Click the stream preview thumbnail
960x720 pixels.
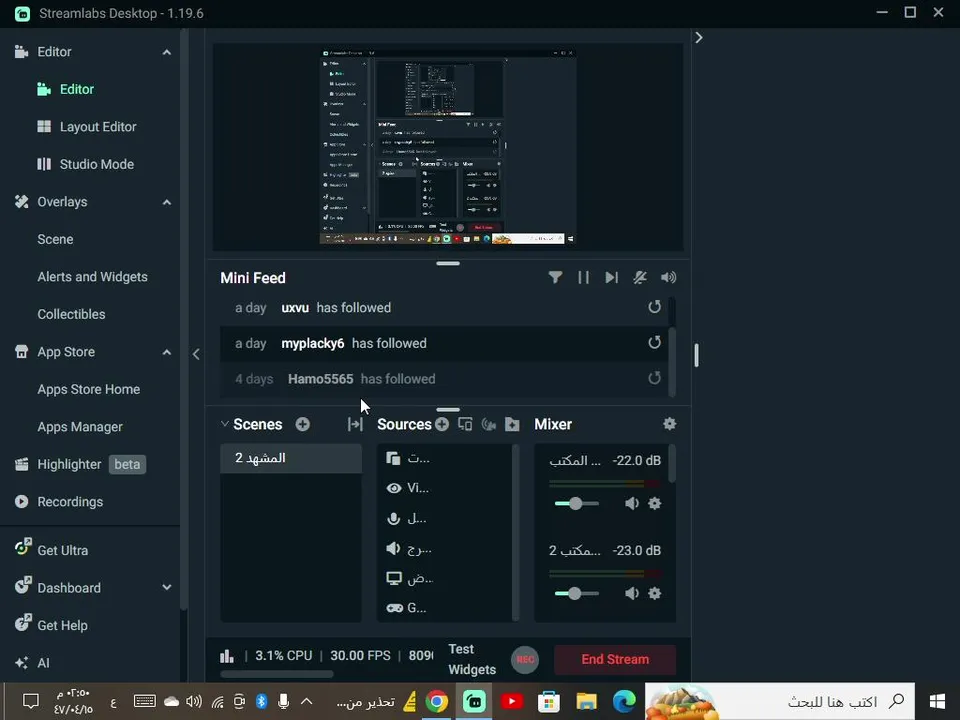(x=448, y=147)
